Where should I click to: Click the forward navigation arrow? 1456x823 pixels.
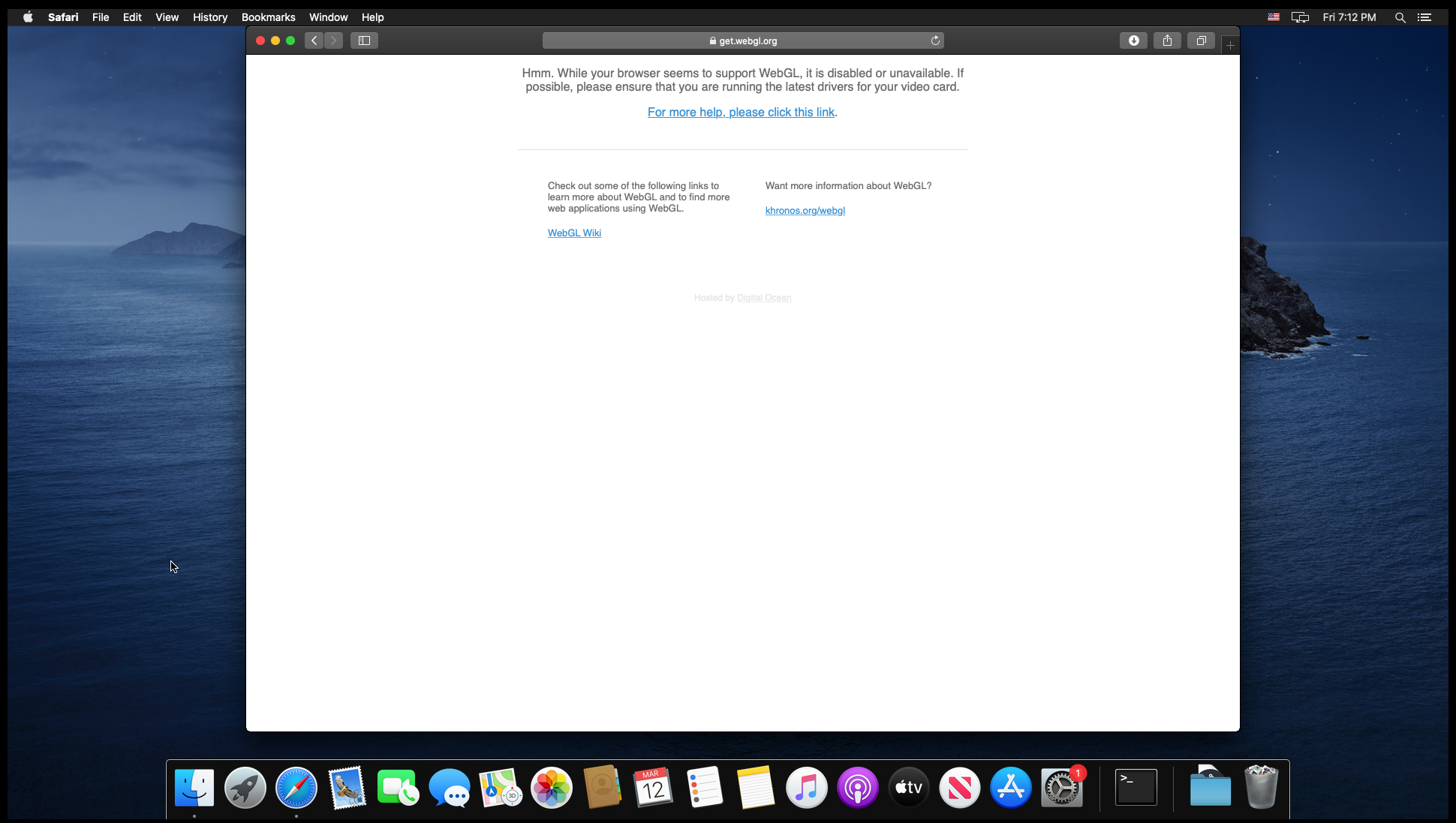tap(334, 41)
